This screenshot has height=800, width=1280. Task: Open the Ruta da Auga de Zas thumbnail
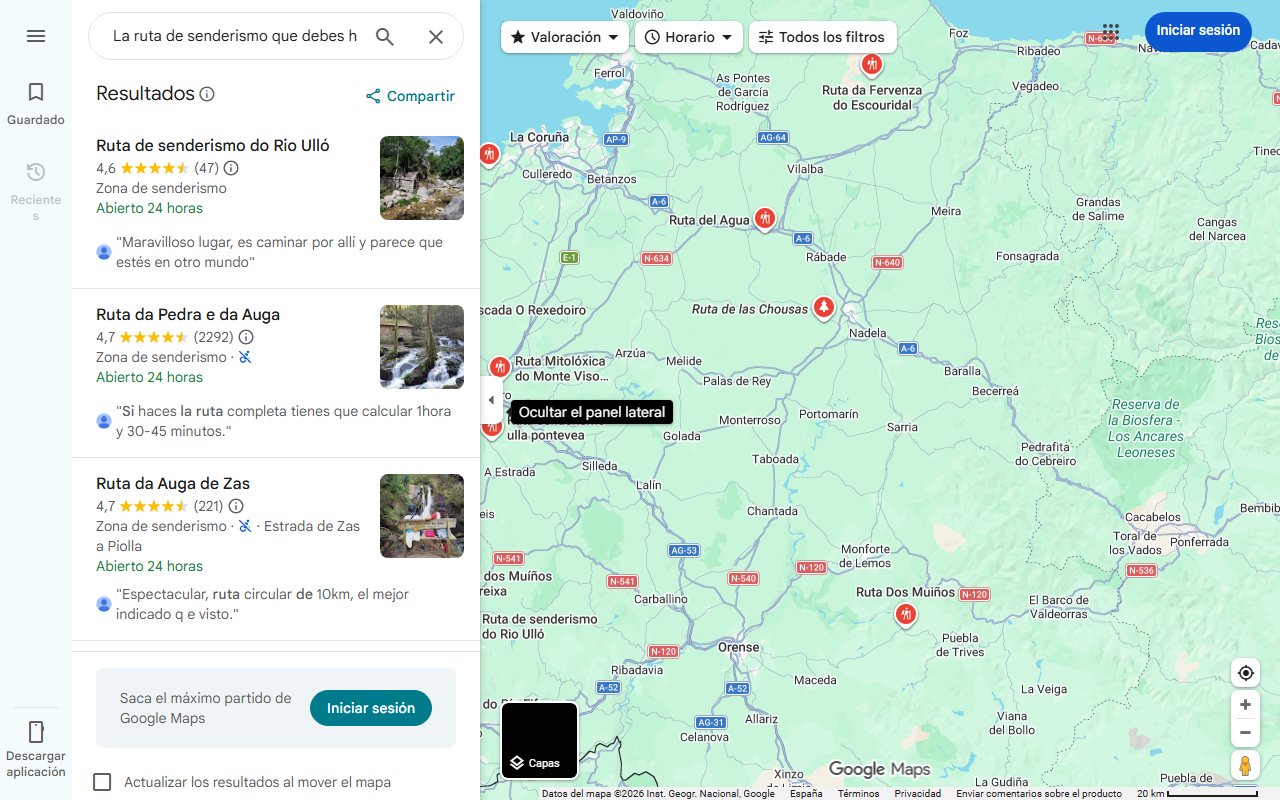coord(421,516)
